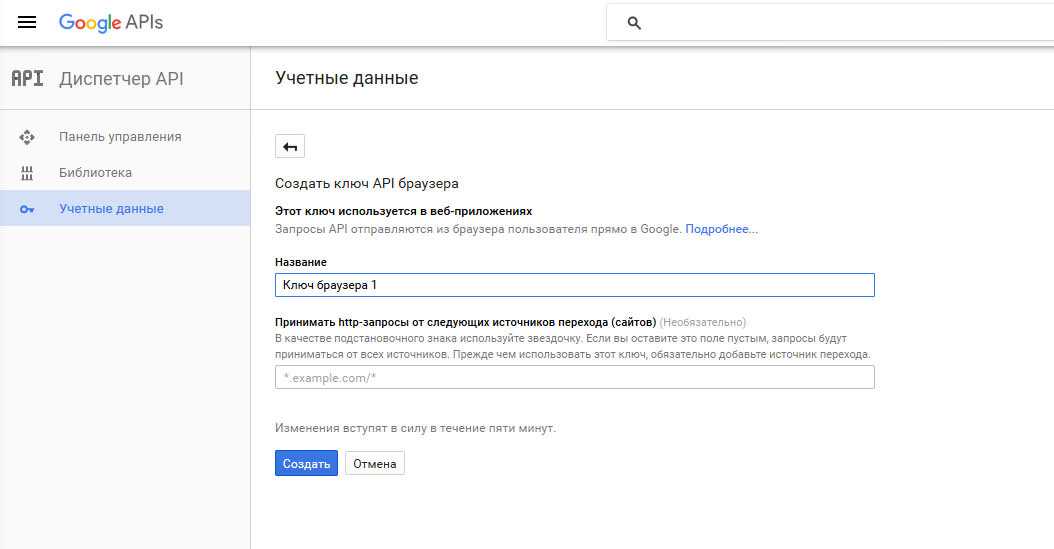The height and width of the screenshot is (549, 1054).
Task: Focus the top search field
Action: (840, 23)
